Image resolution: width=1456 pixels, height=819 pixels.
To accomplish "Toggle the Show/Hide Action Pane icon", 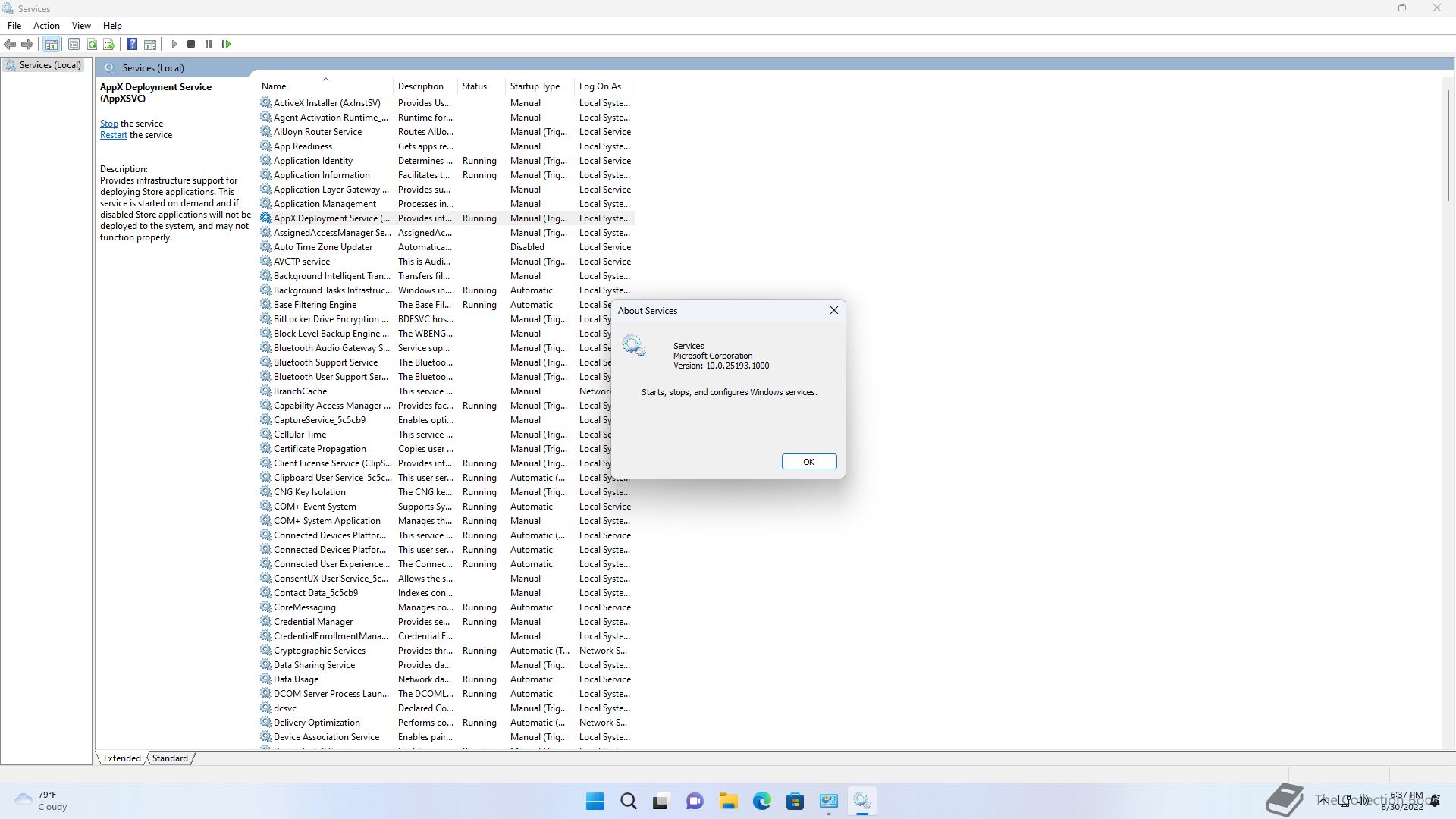I will pyautogui.click(x=150, y=44).
